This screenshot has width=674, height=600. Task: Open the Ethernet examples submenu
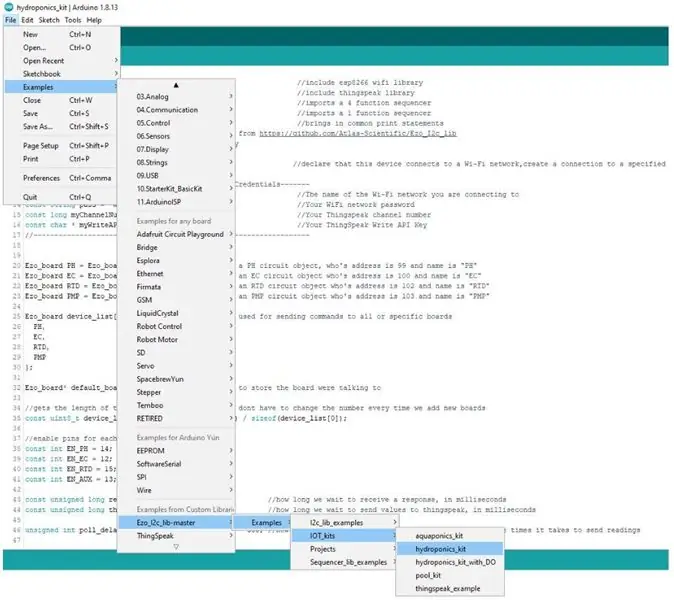coord(177,274)
